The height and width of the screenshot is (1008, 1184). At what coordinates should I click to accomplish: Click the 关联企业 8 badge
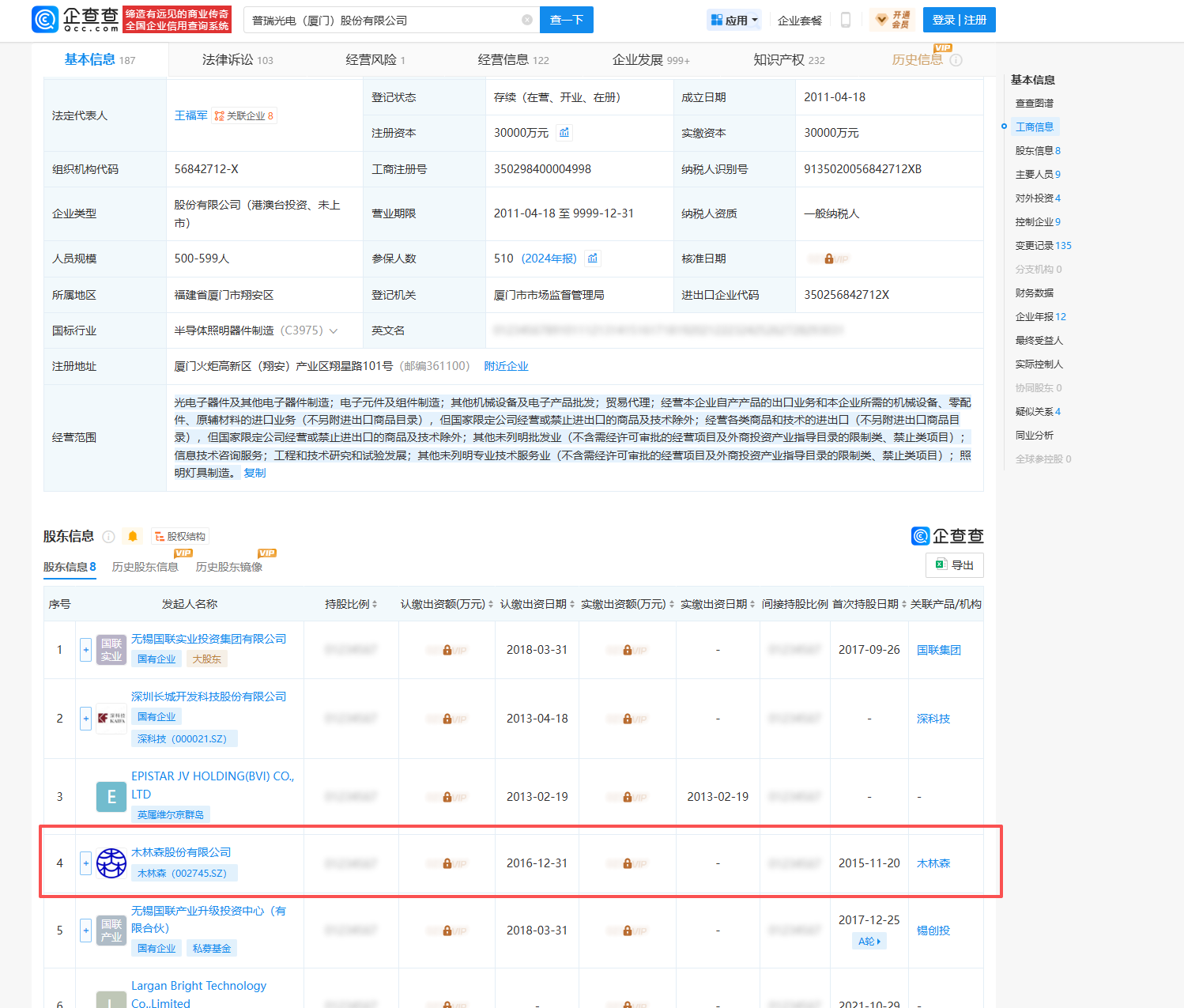click(x=244, y=116)
